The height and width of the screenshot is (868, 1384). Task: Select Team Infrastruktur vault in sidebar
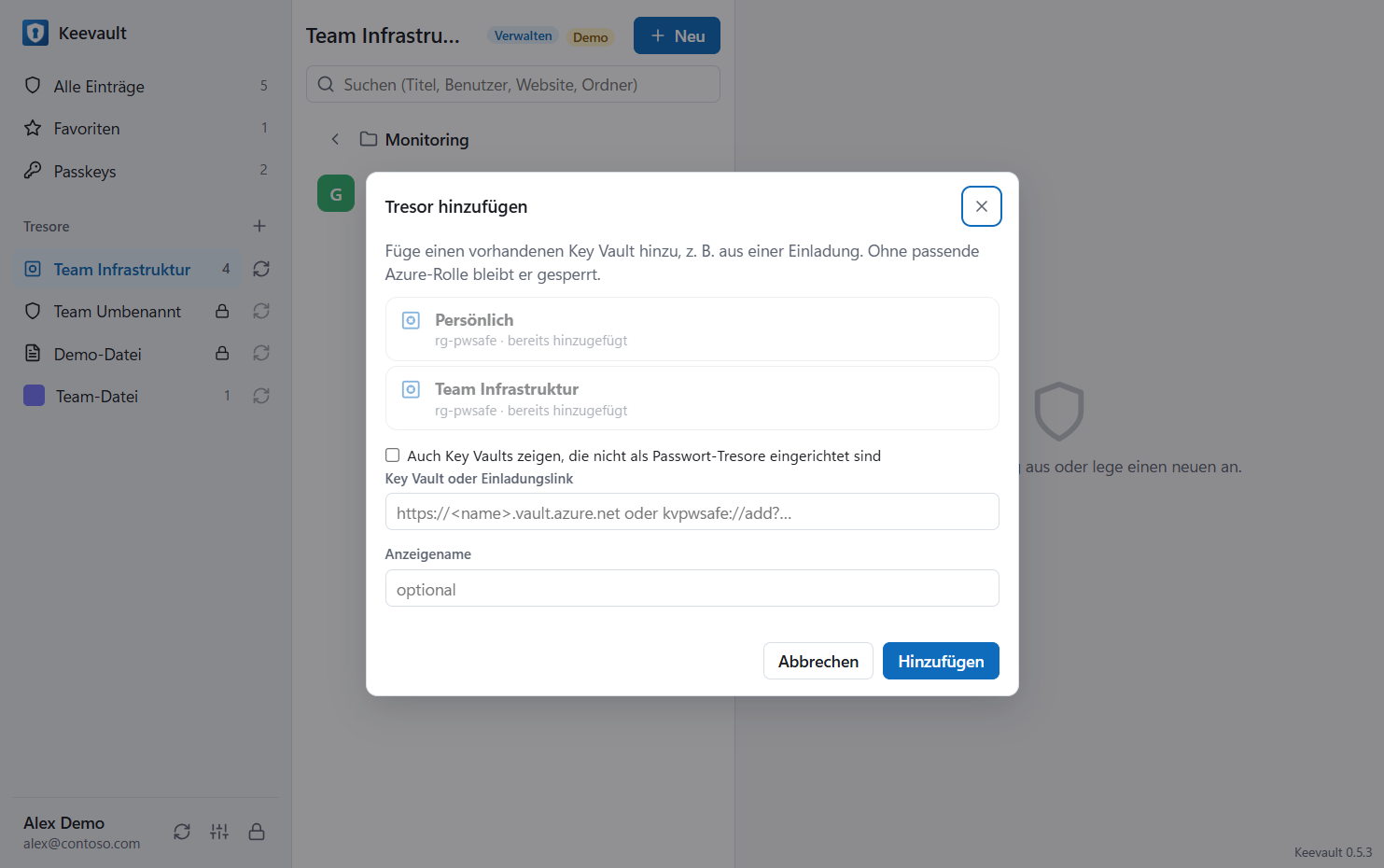pyautogui.click(x=127, y=269)
